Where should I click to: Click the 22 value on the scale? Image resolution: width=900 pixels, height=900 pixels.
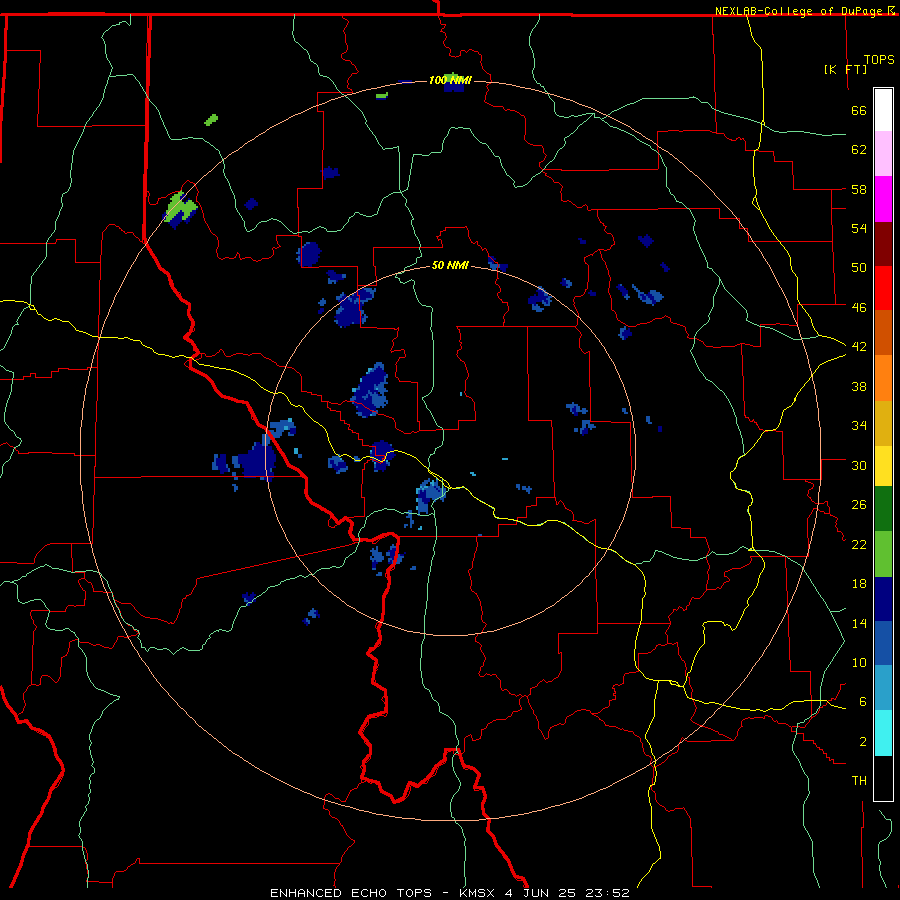pyautogui.click(x=859, y=544)
